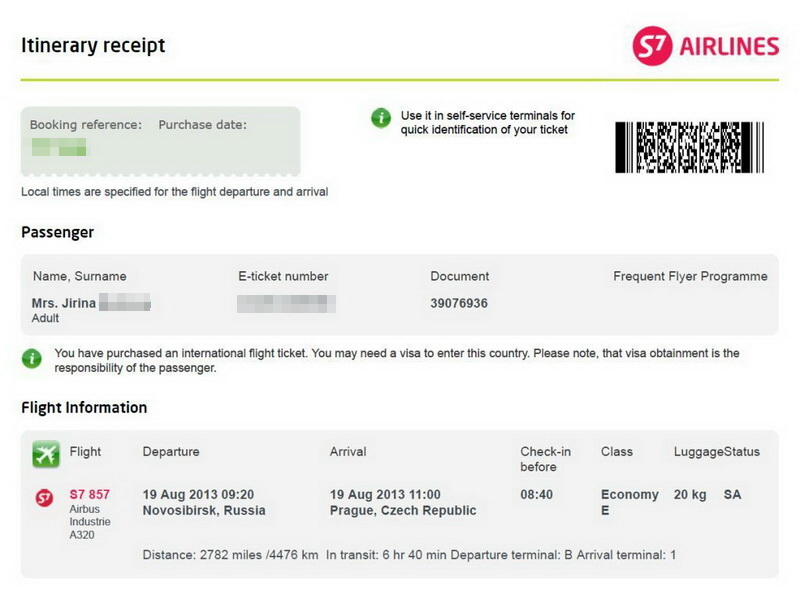Viewport: 800px width, 595px height.
Task: Select document number 39076936
Action: (x=459, y=303)
